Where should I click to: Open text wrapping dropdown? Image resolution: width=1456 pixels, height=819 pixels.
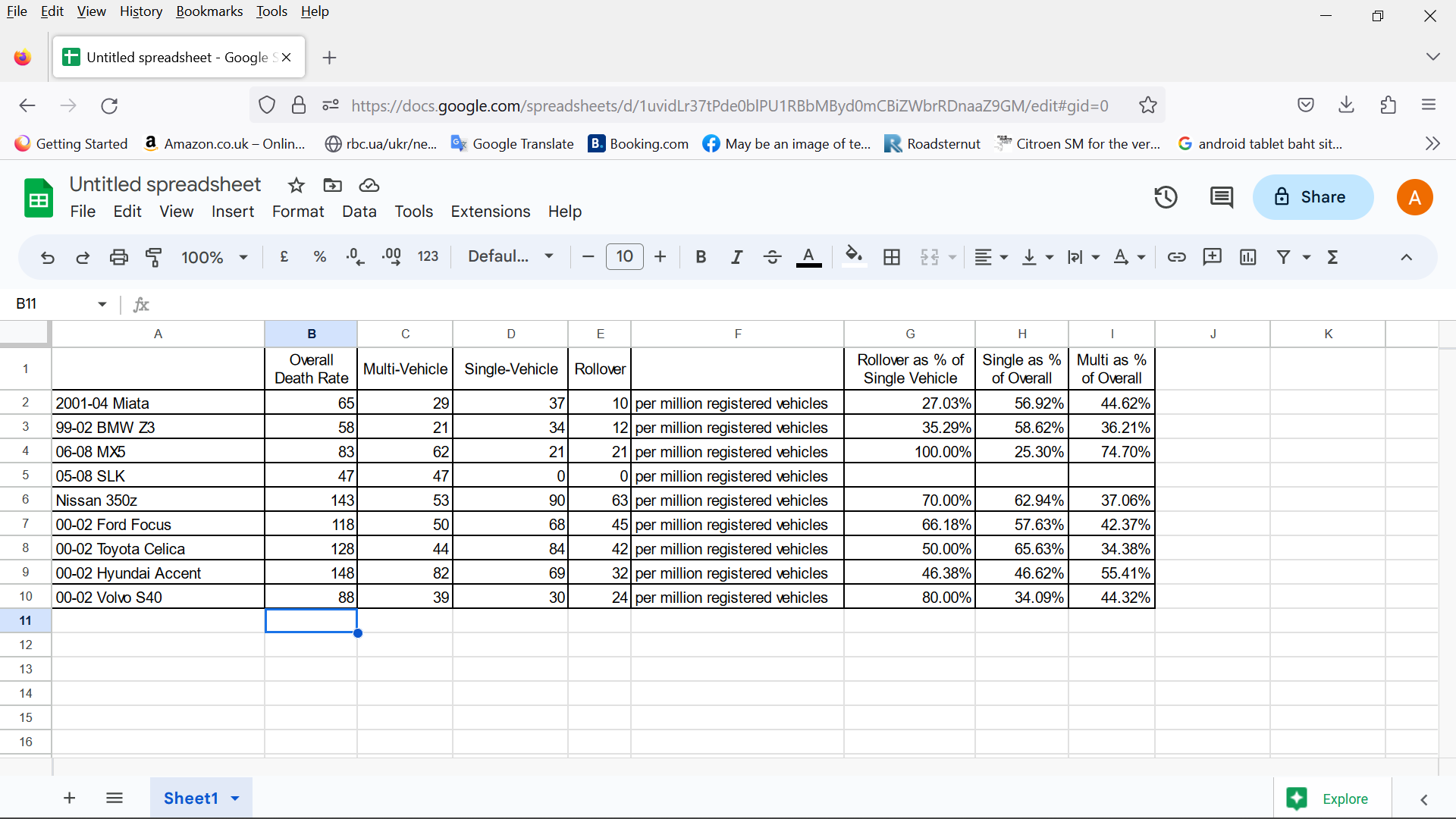(1083, 257)
